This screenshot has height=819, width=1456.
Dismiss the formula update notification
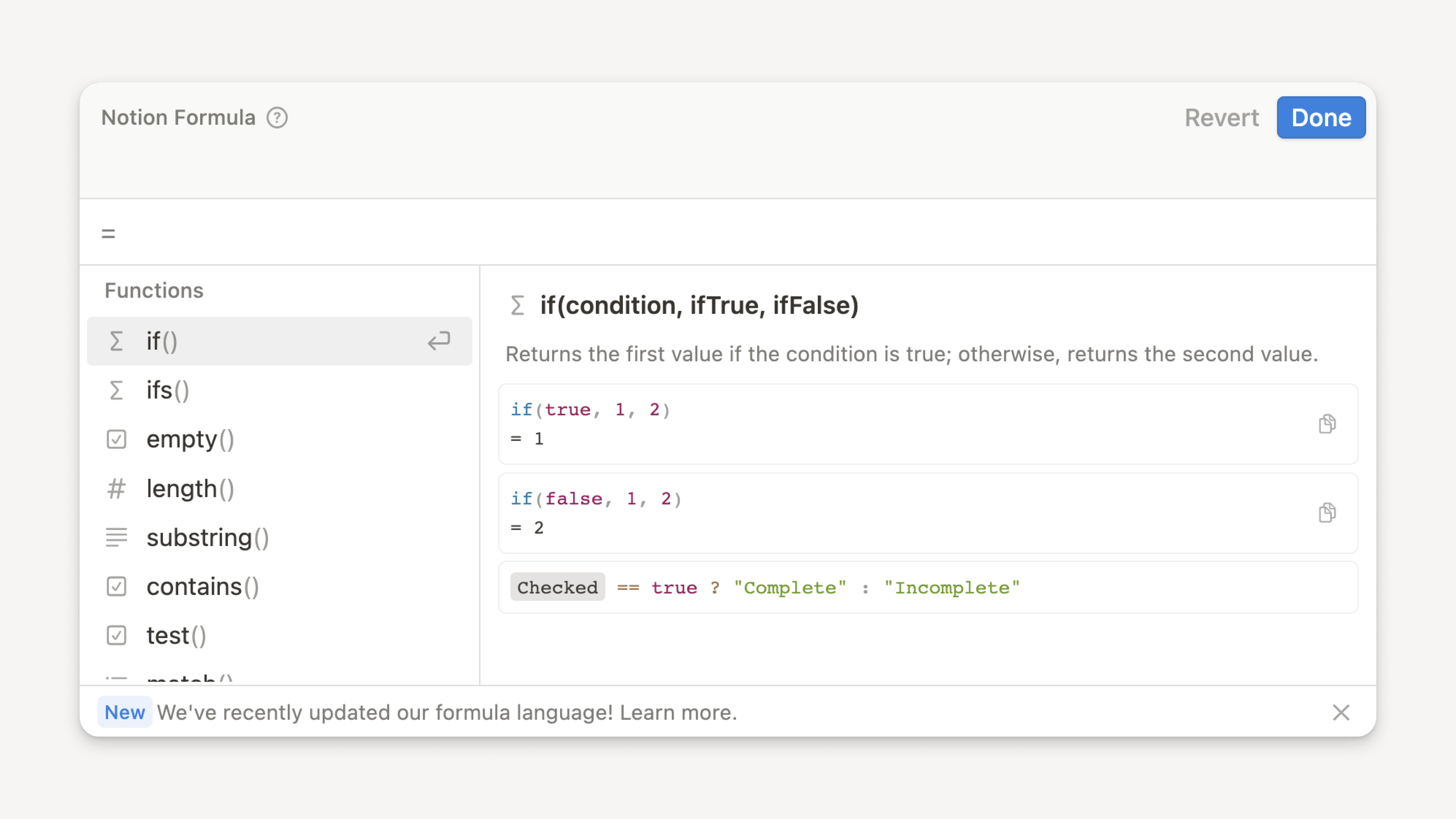point(1341,712)
